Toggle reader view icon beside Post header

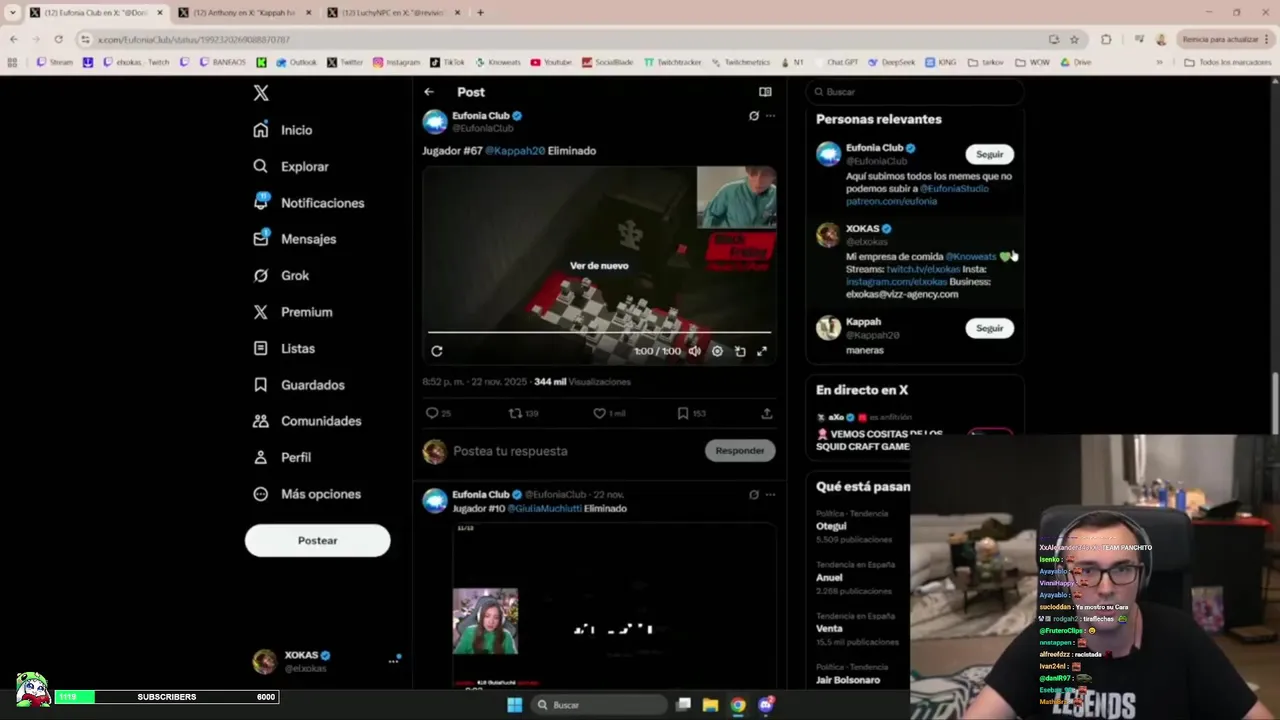click(765, 92)
